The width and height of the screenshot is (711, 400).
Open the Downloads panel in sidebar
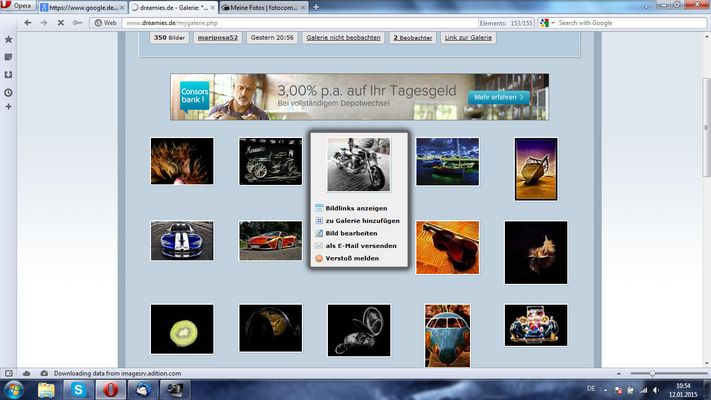[9, 74]
